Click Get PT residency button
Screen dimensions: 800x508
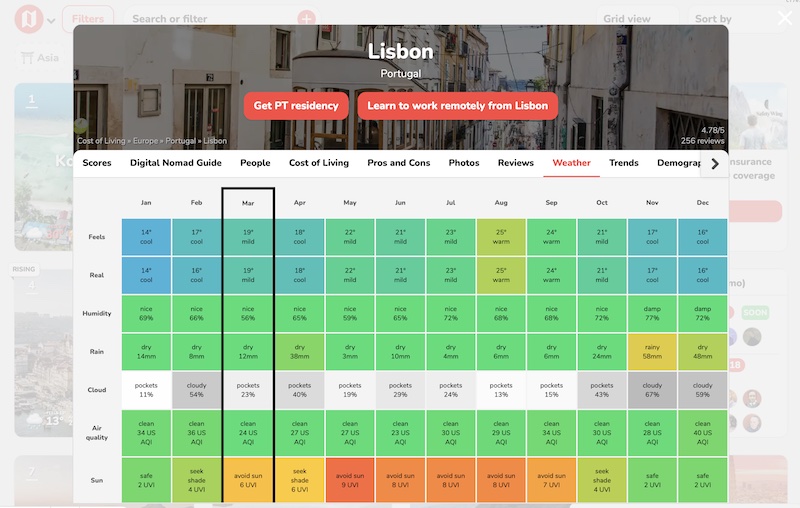(x=296, y=106)
